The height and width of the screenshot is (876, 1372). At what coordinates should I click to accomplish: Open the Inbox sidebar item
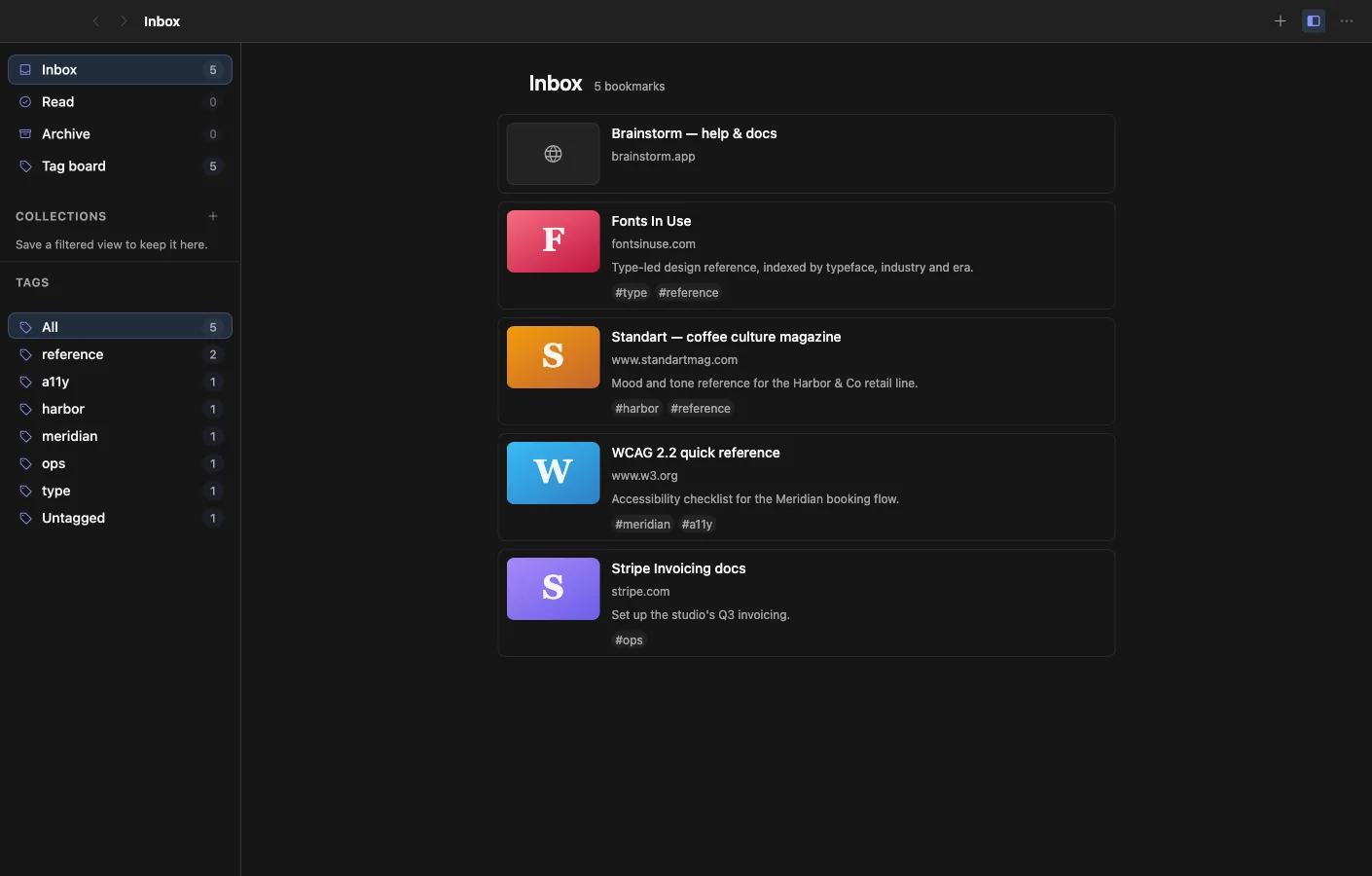point(120,70)
